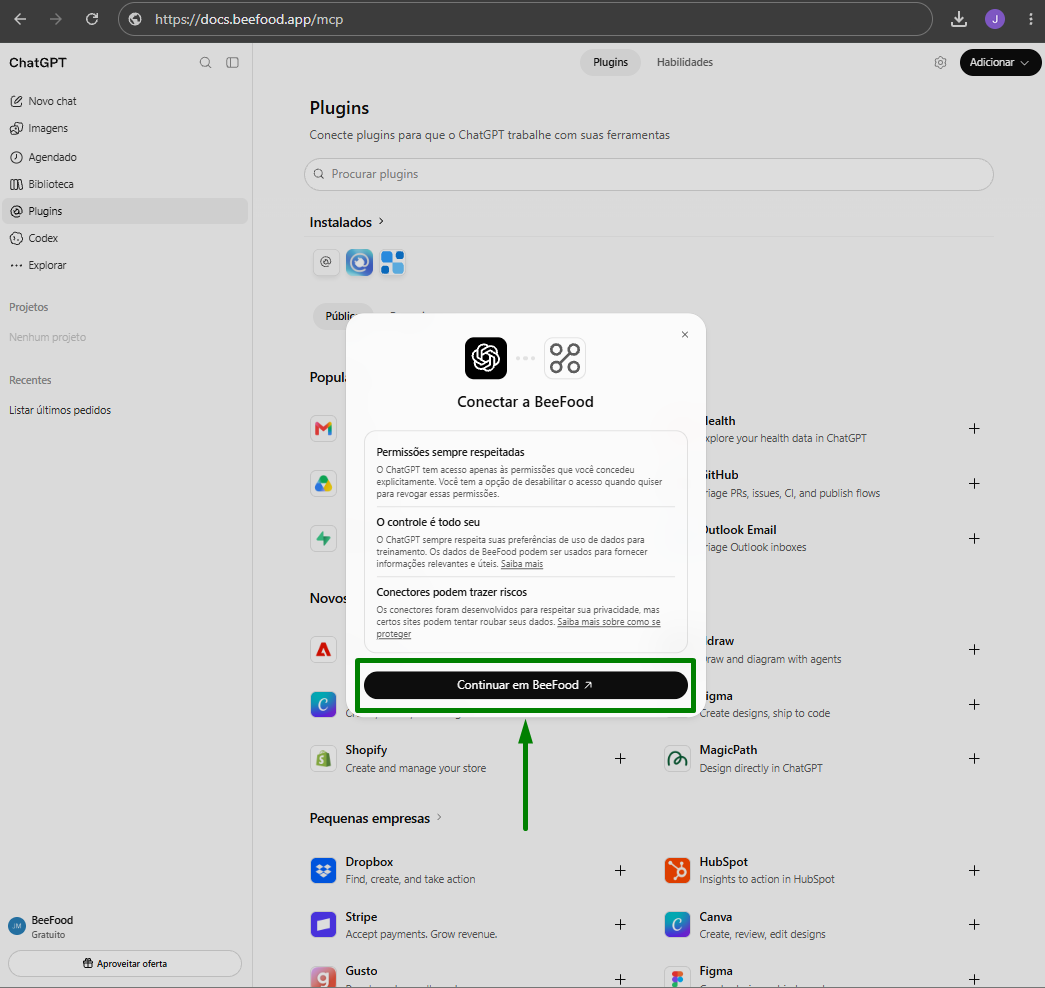The height and width of the screenshot is (988, 1045).
Task: Add the Stripe plugin with its plus
Action: click(x=620, y=925)
